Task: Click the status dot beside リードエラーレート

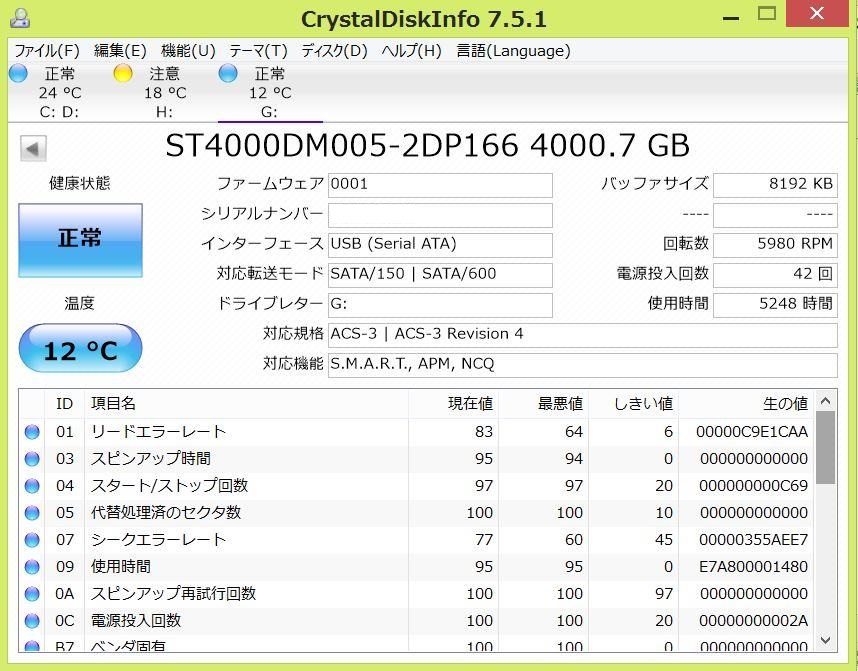Action: 31,432
